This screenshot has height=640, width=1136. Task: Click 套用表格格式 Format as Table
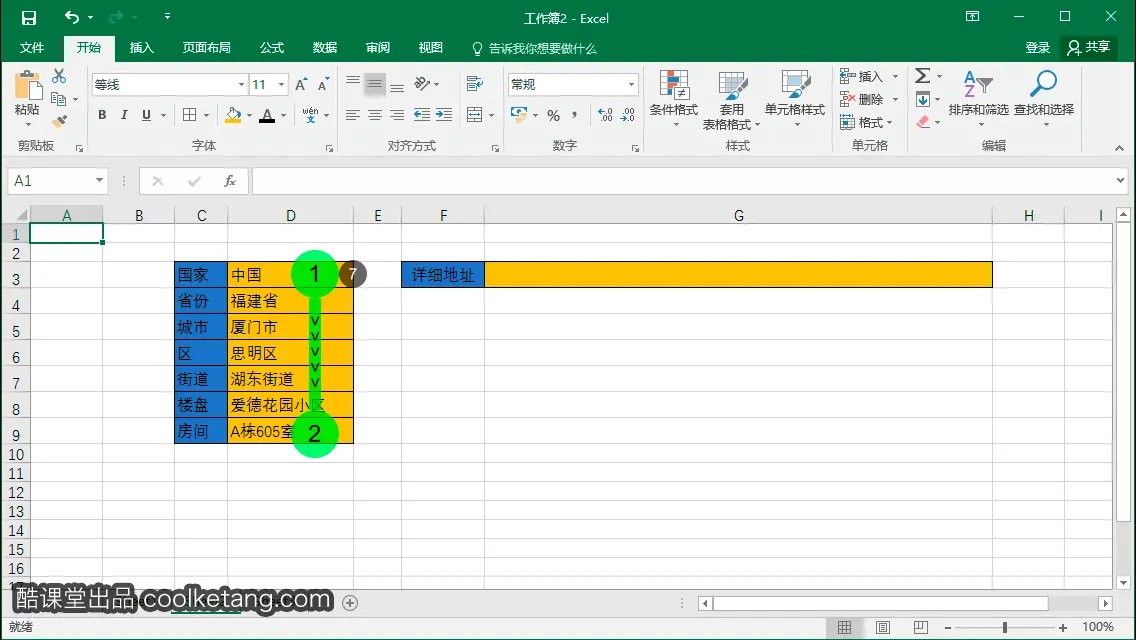tap(731, 100)
